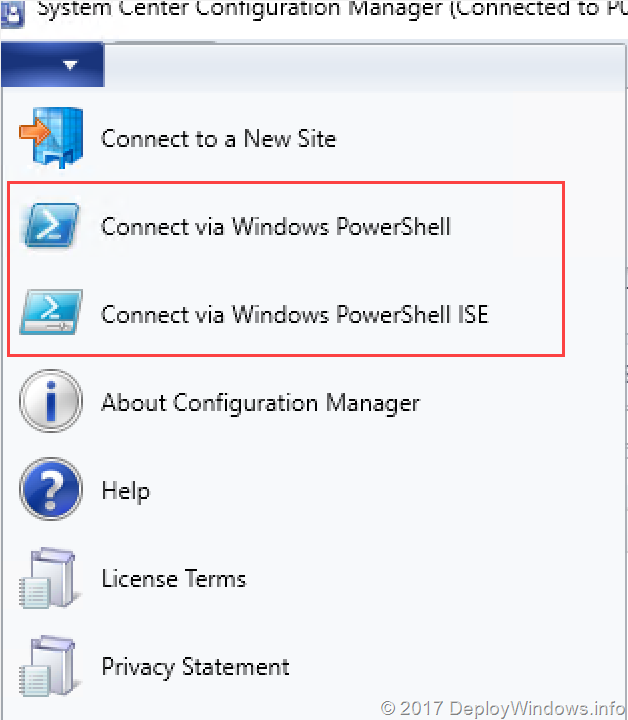Open the Privacy Statement menu entry
Viewport: 628px width, 720px height.
pos(195,666)
